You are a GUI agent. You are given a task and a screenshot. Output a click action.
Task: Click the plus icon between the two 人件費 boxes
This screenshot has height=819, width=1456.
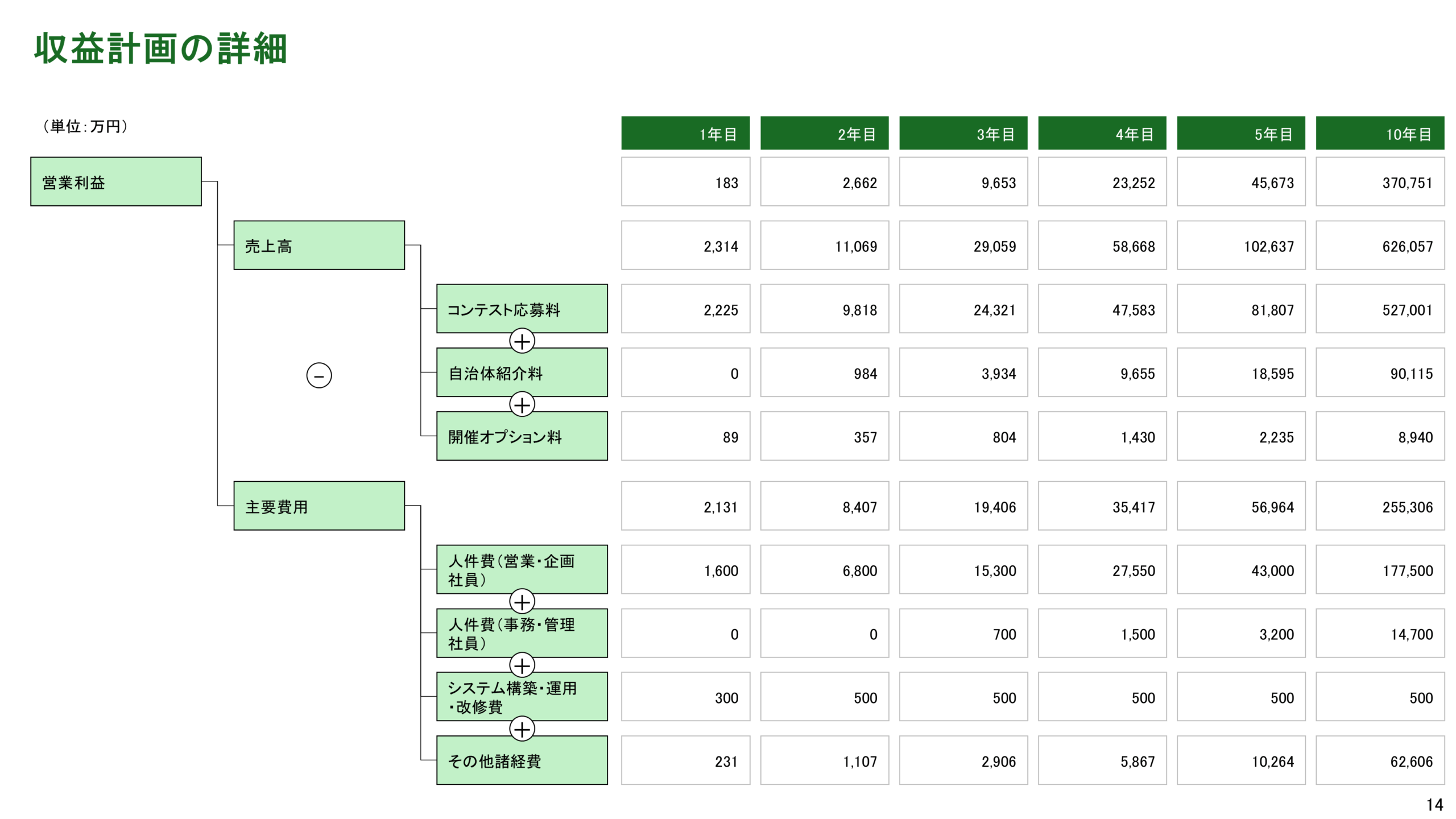tap(522, 602)
